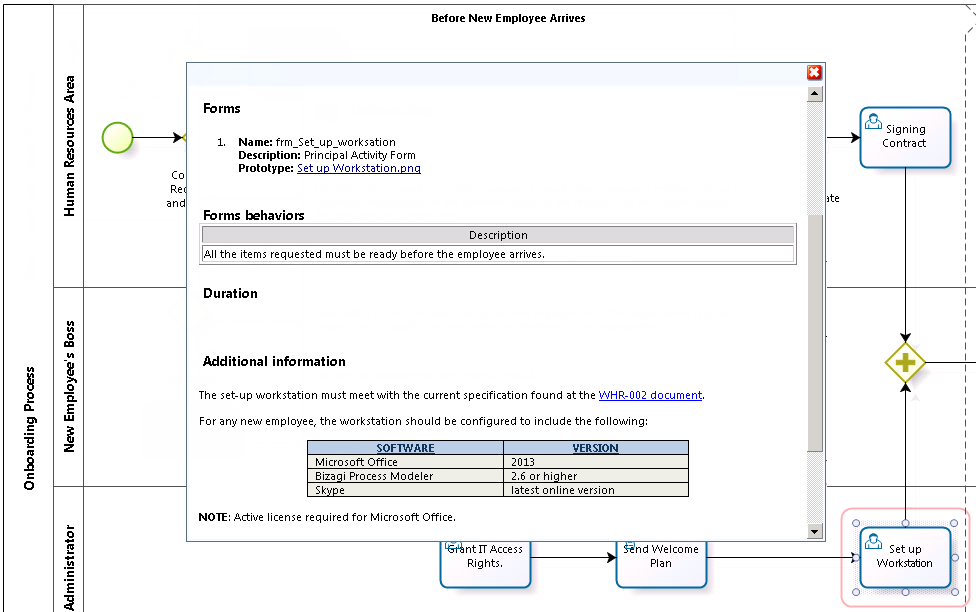Select the New Employee's Boss lane header
Screen dimensions: 976x612
tap(69, 387)
